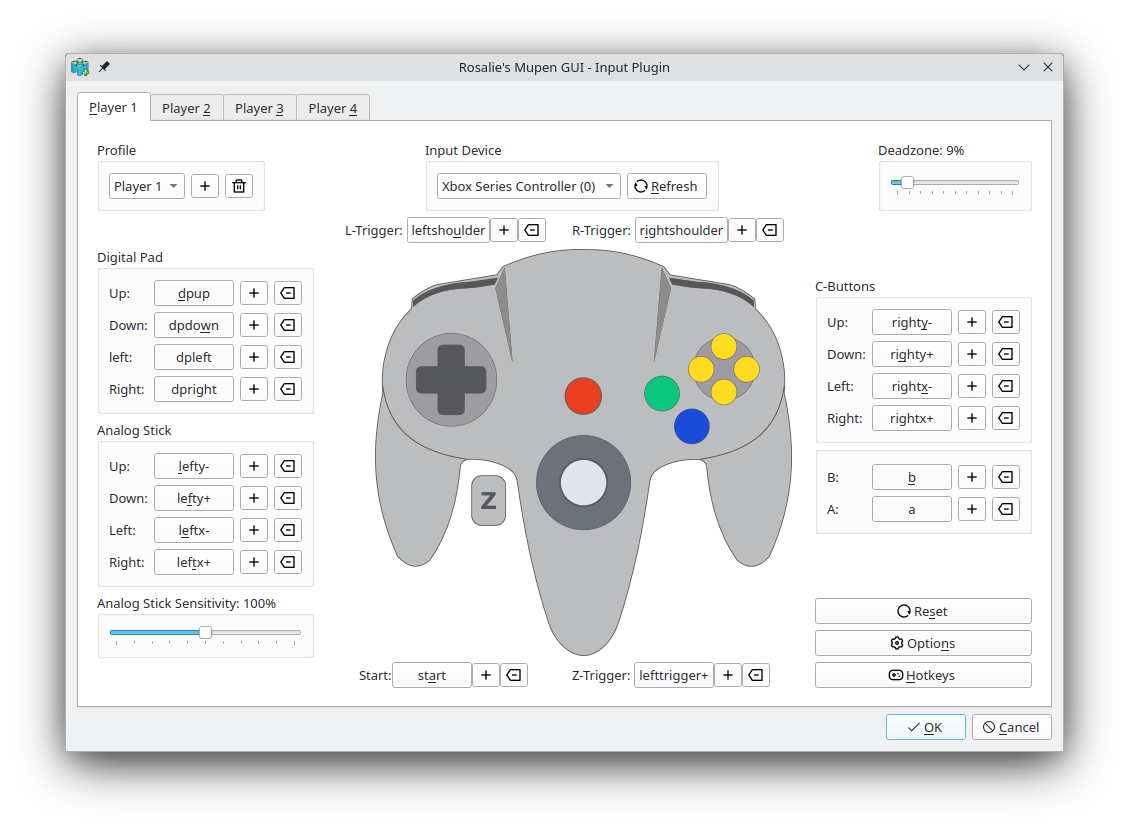Add a mapping for Z-Trigger

click(728, 675)
